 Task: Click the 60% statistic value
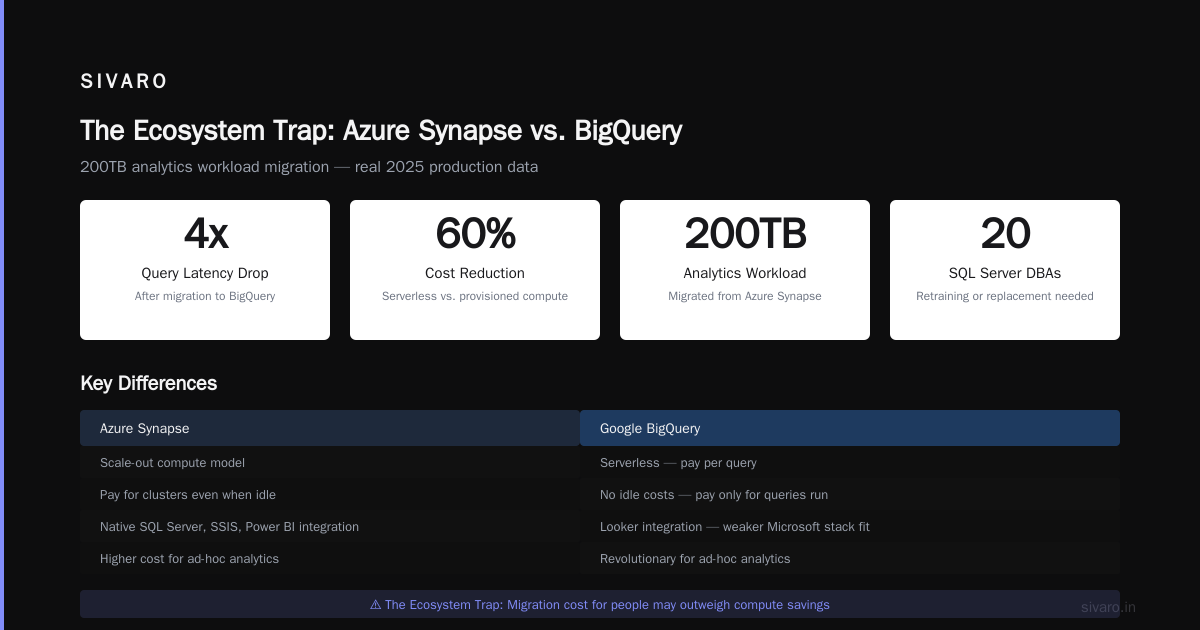point(475,233)
